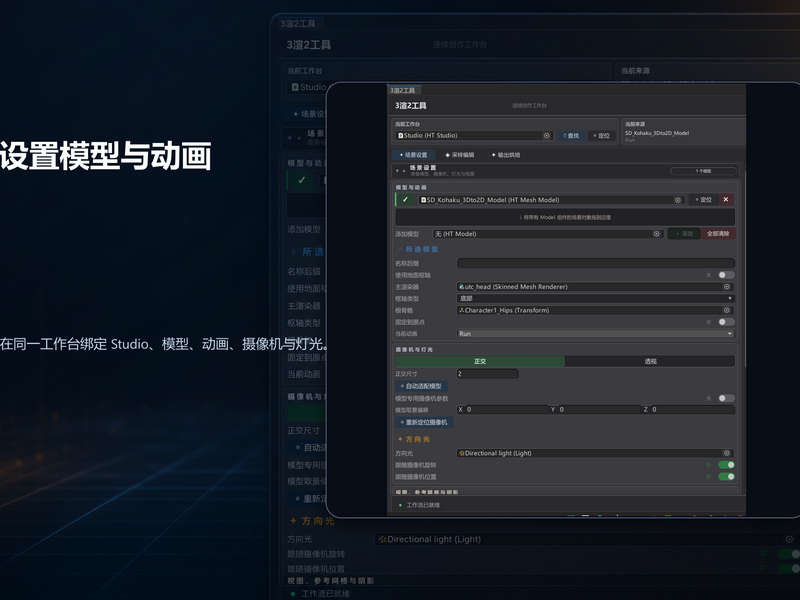Open object picker for SD_Kohaku_3Dto2D_Model field
The height and width of the screenshot is (600, 800).
point(678,200)
